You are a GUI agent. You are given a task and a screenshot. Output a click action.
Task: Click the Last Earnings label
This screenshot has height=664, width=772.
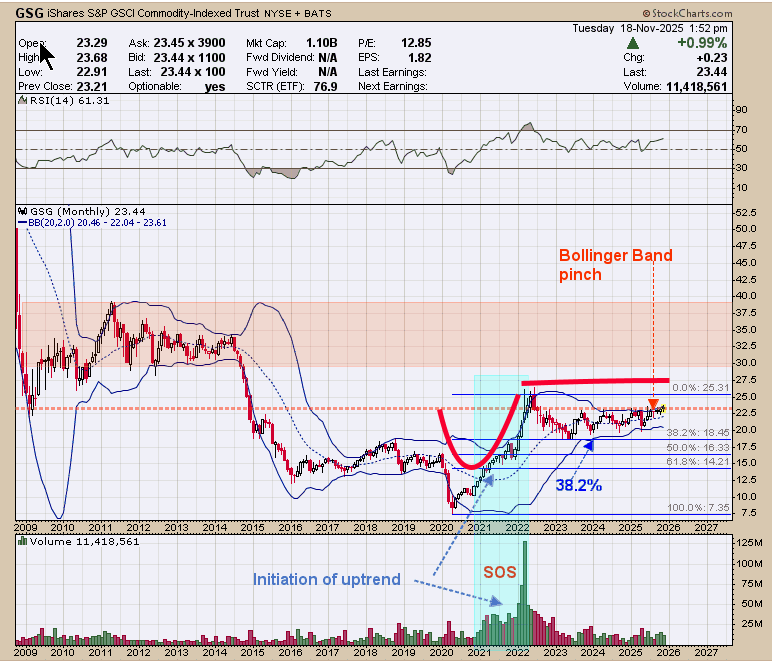click(392, 72)
